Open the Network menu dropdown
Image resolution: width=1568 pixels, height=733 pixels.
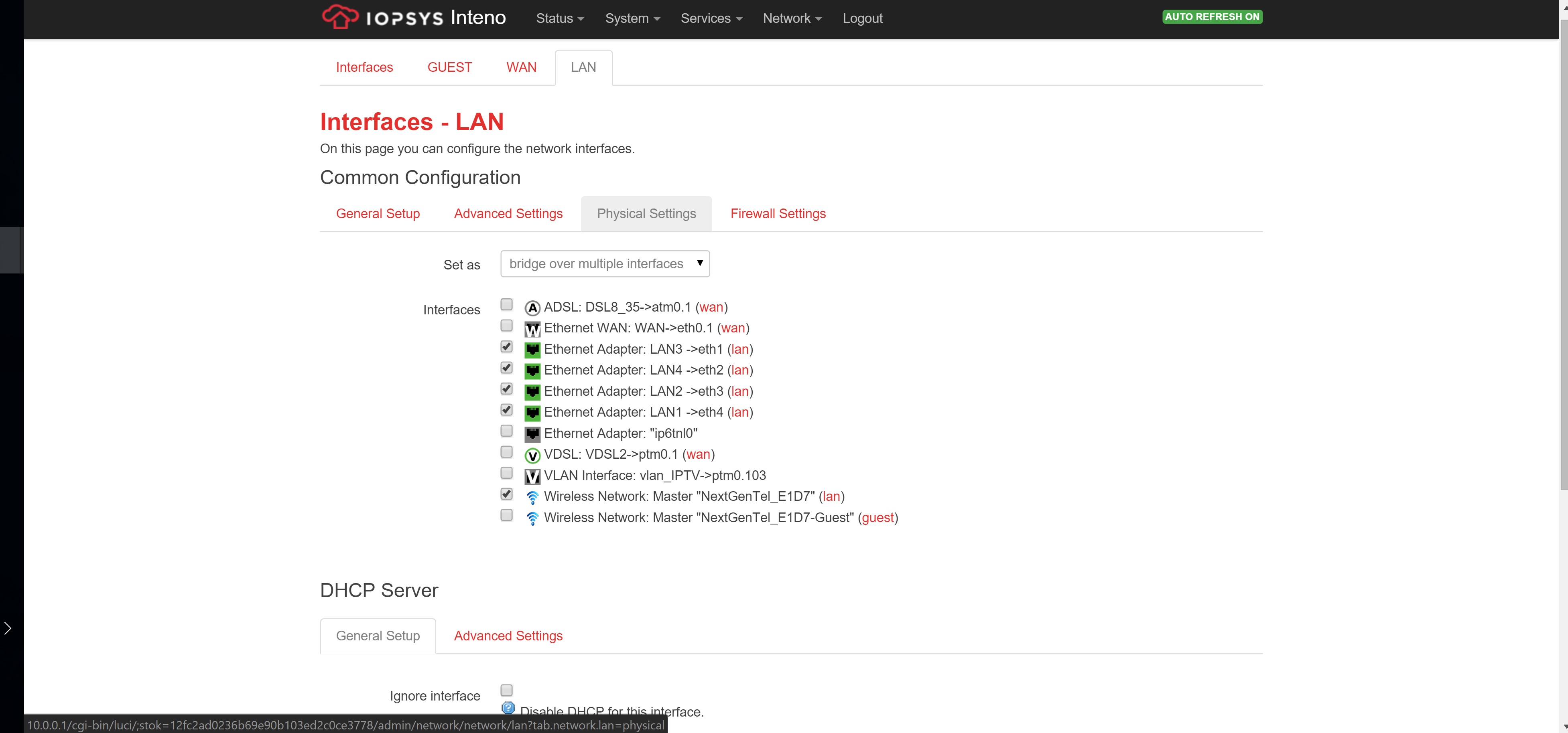[x=792, y=18]
